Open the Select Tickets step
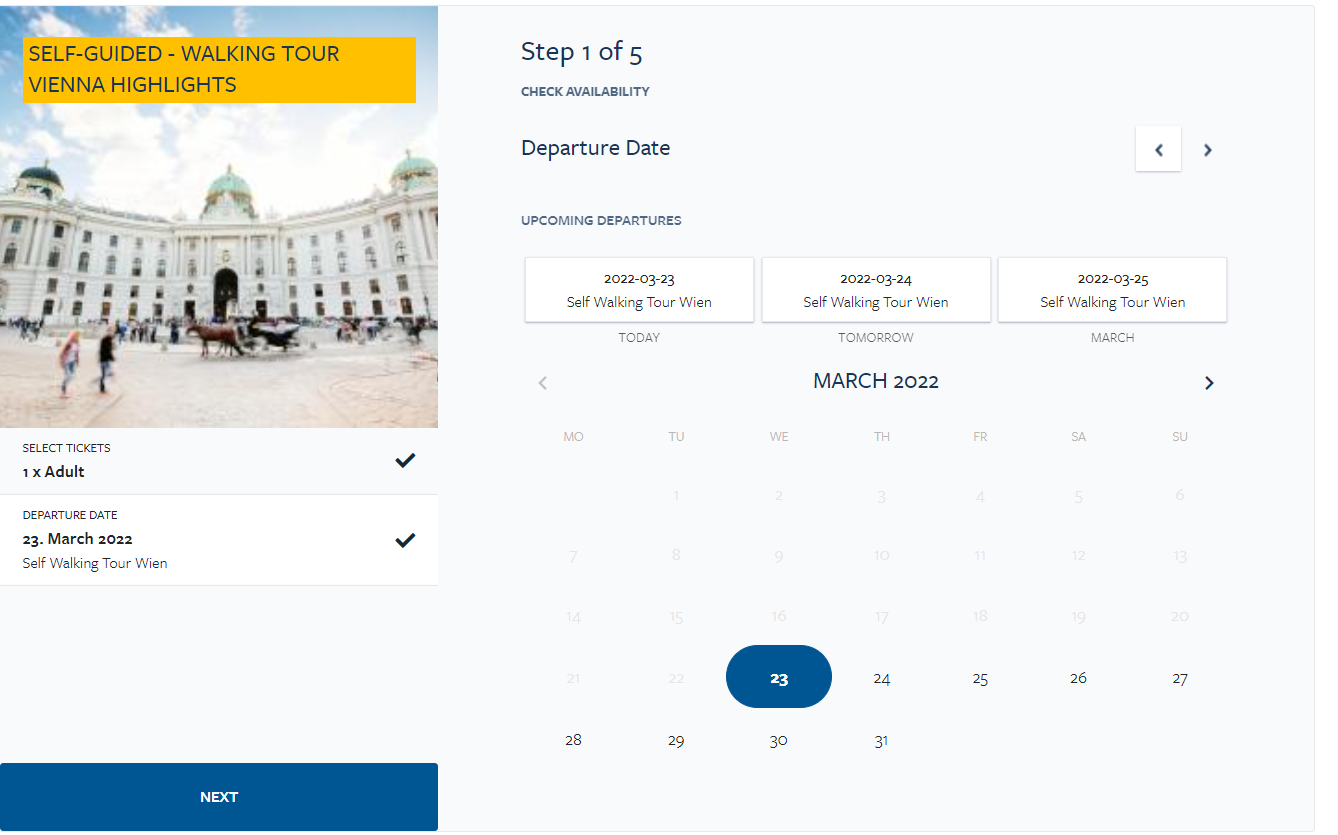The image size is (1338, 835). point(219,461)
